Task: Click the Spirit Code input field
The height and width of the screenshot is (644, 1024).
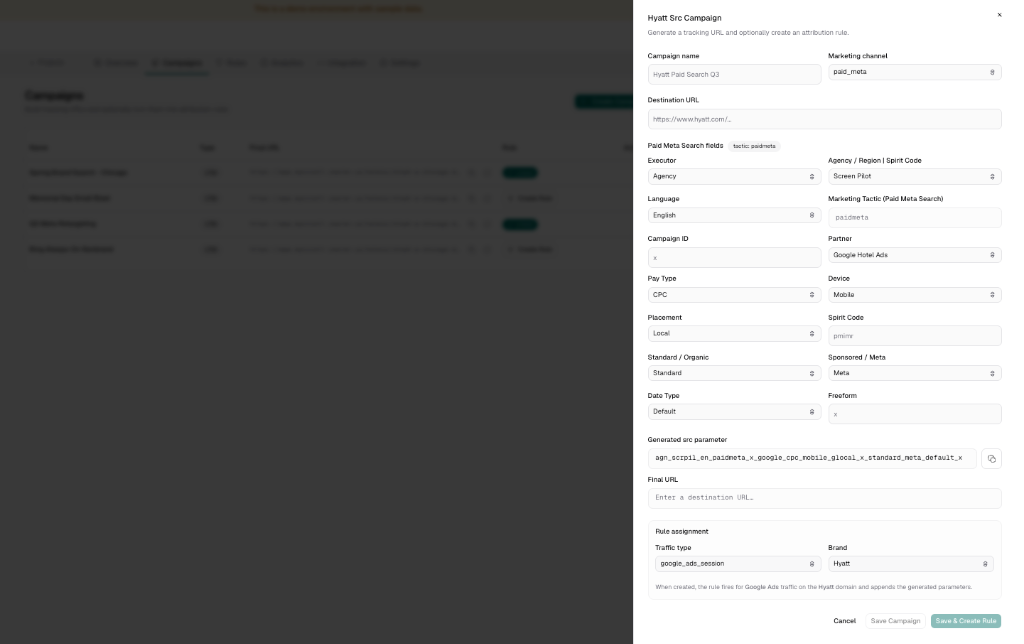Action: (914, 336)
